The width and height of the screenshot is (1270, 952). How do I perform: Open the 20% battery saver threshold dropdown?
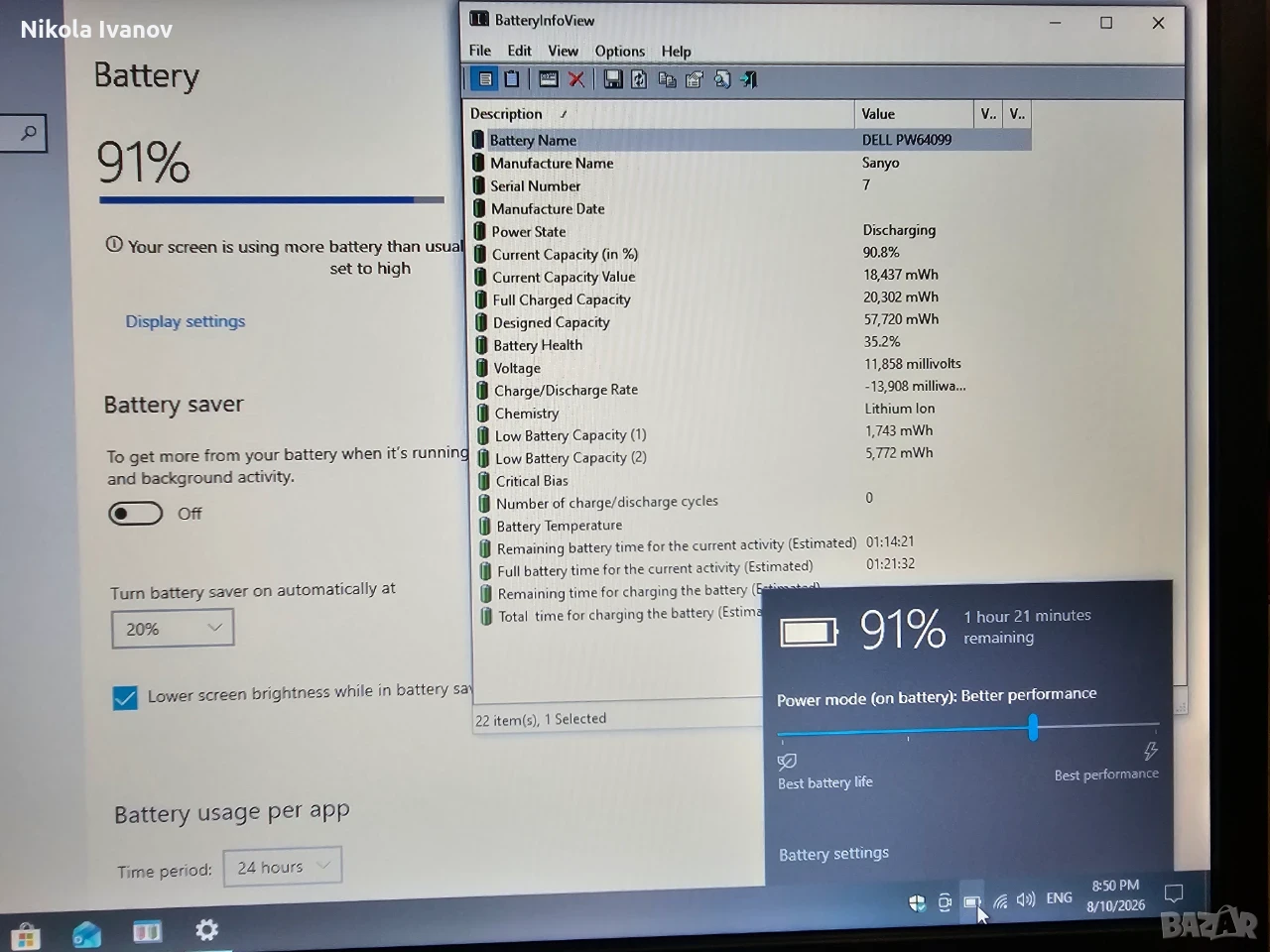173,629
